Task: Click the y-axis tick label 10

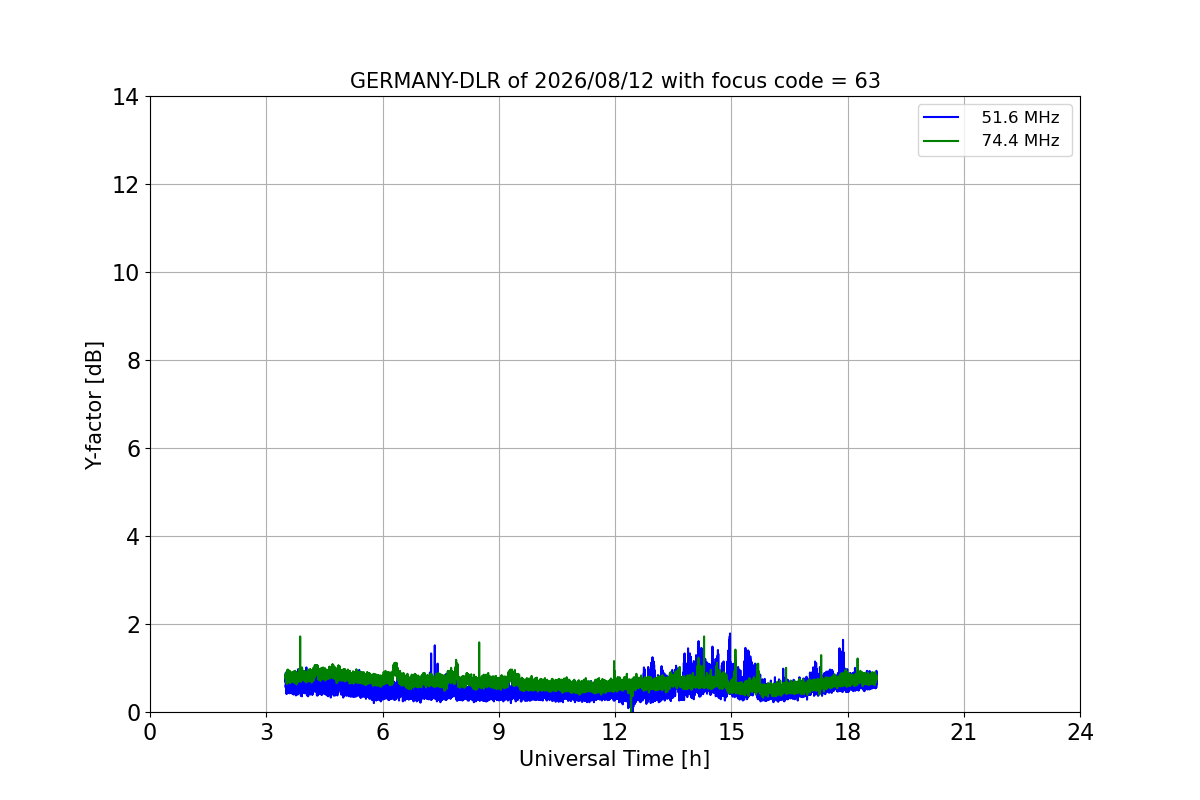Action: click(x=126, y=273)
